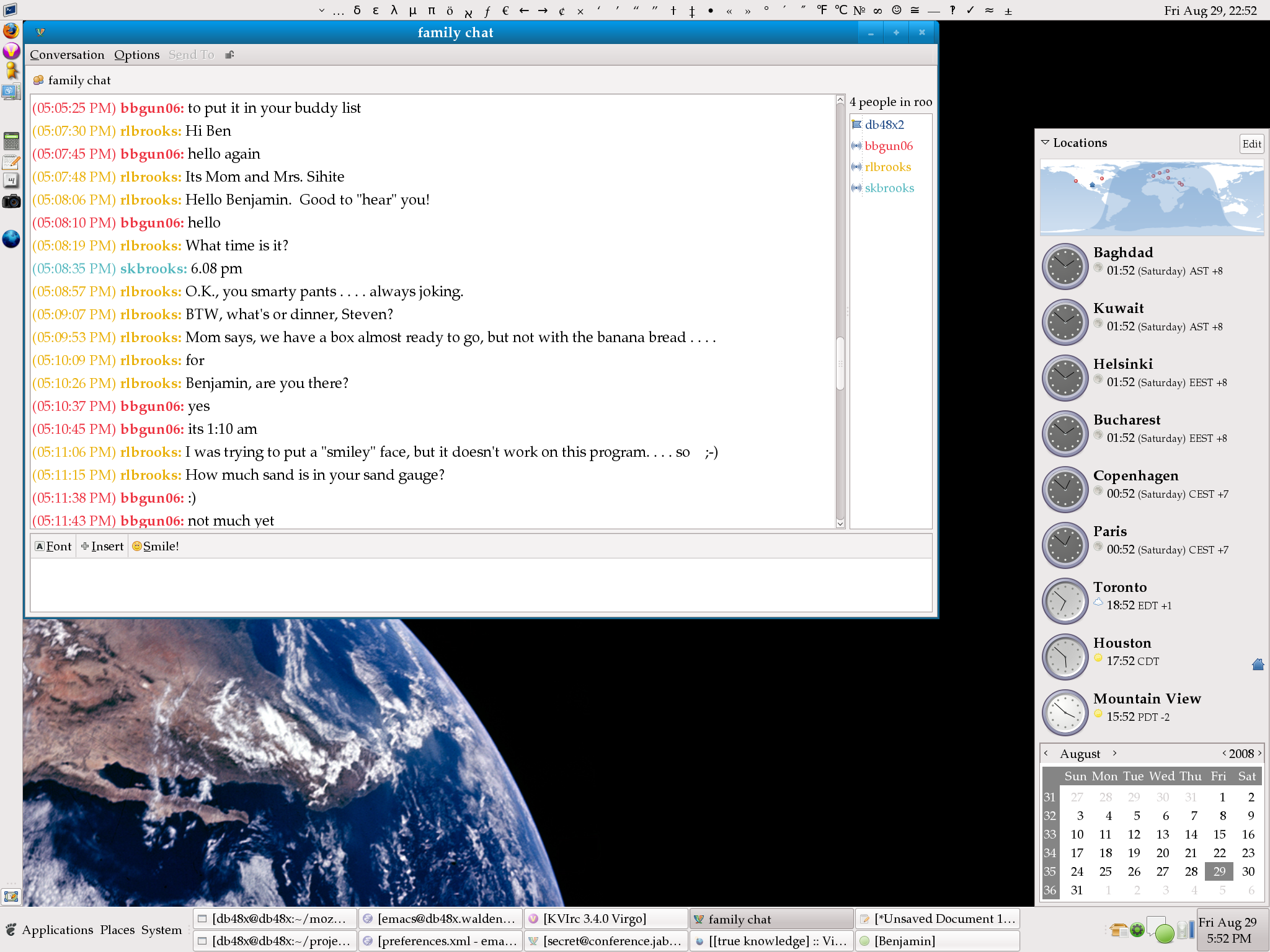Click the padlock icon in chat menubar
Screen dimensions: 1270x952
229,55
